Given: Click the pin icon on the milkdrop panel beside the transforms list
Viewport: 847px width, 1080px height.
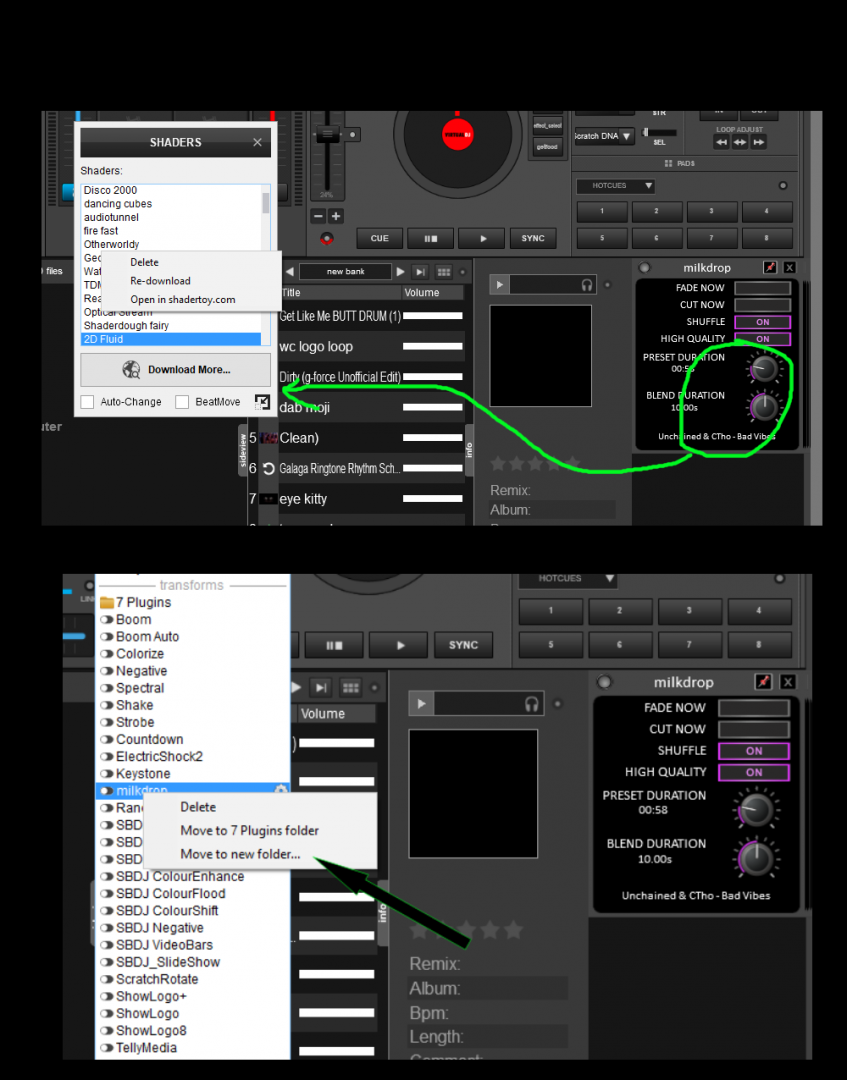Looking at the screenshot, I should pos(763,682).
